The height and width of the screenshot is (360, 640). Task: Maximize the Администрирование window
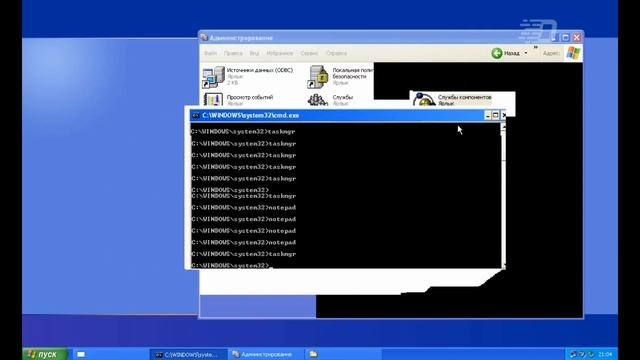(565, 38)
